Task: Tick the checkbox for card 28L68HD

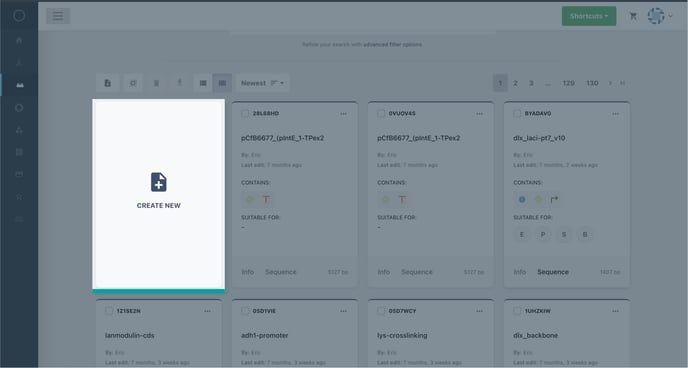Action: pyautogui.click(x=245, y=114)
